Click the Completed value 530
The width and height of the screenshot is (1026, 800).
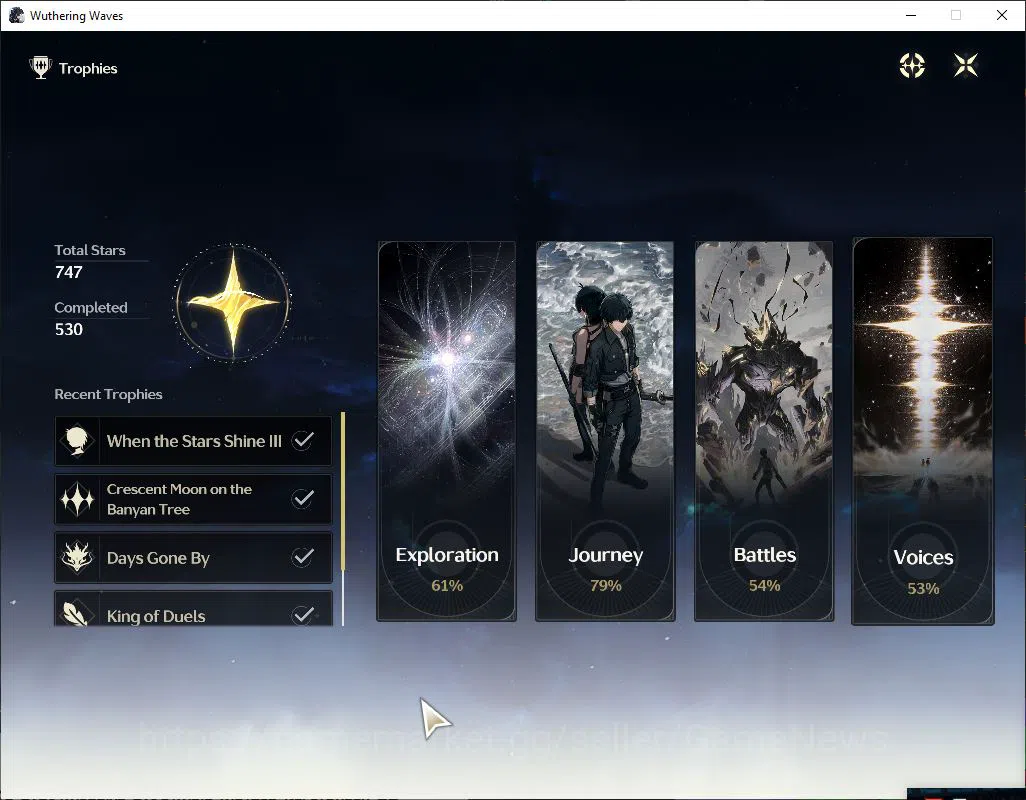pos(69,329)
